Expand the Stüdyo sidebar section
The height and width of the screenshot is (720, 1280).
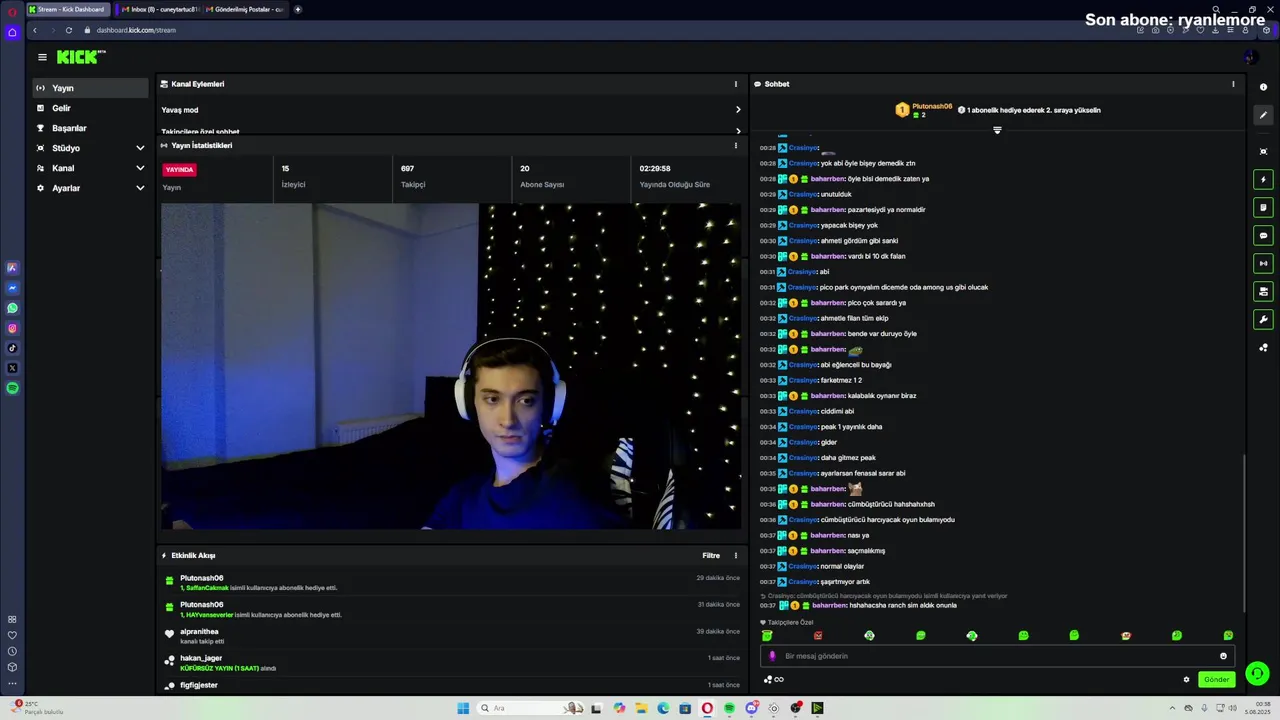(x=140, y=148)
